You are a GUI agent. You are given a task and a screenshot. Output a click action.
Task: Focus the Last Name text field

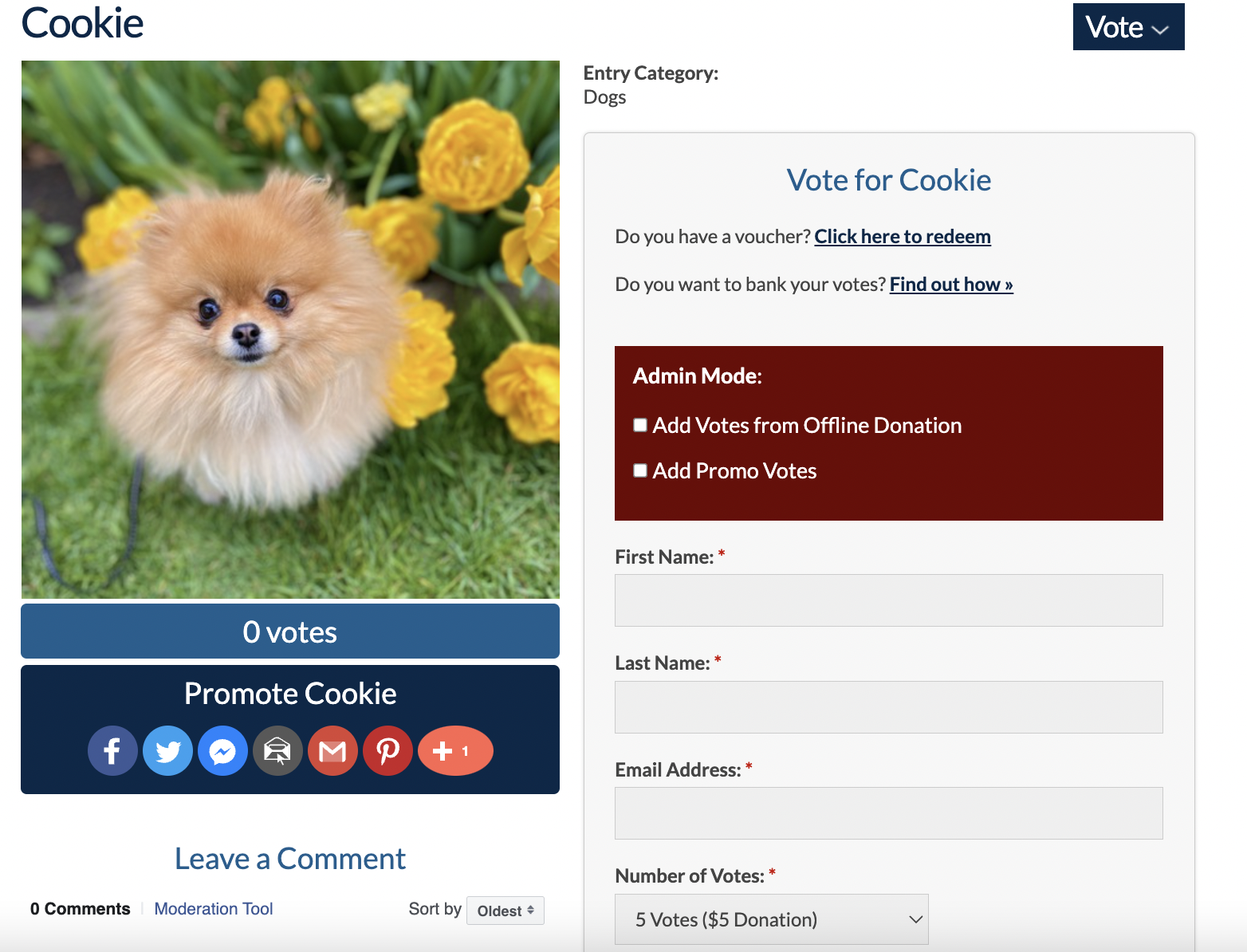888,707
